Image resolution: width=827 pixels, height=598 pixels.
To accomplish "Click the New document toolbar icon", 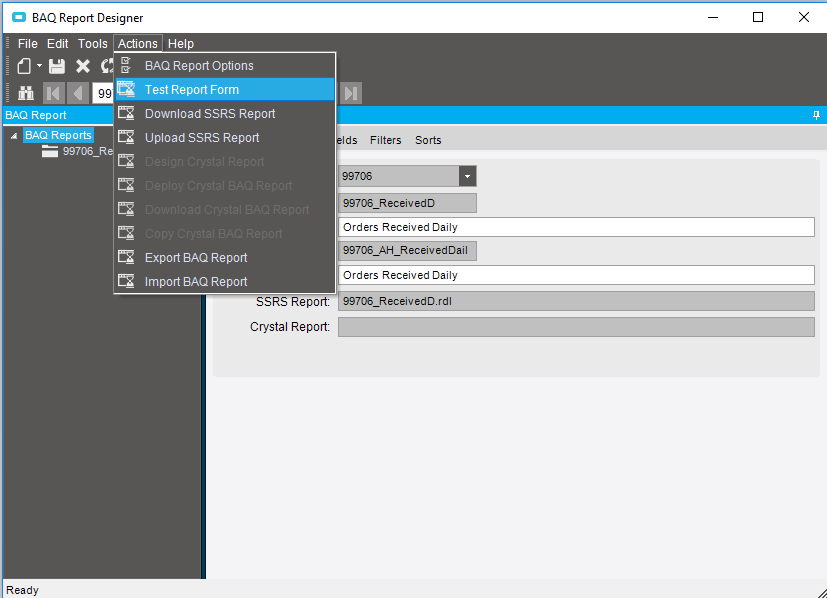I will click(24, 66).
